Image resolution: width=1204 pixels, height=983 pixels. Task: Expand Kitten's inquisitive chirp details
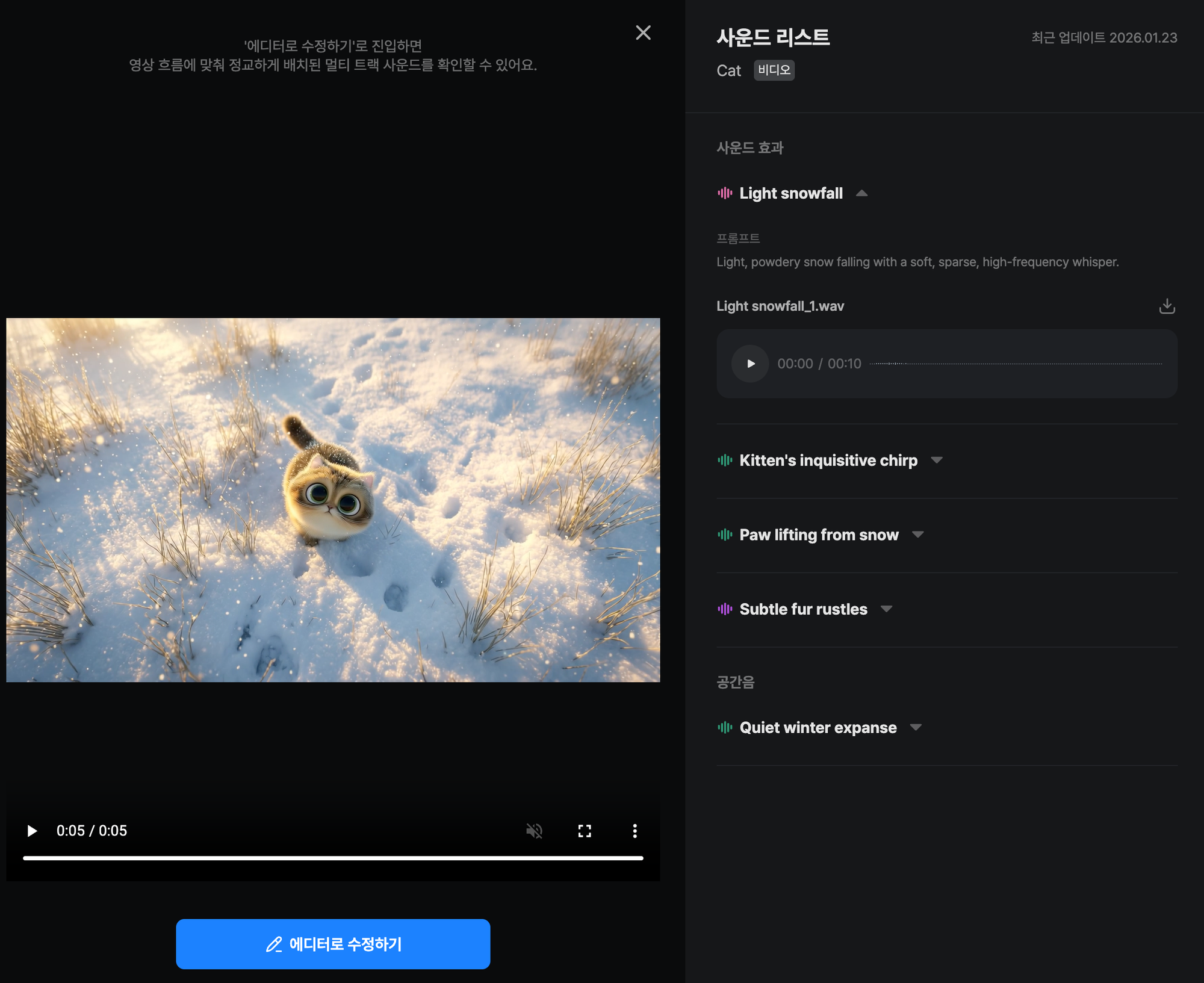936,460
